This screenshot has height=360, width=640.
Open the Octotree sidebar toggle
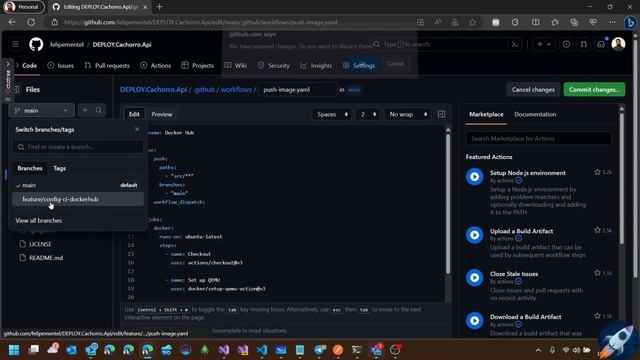7,82
